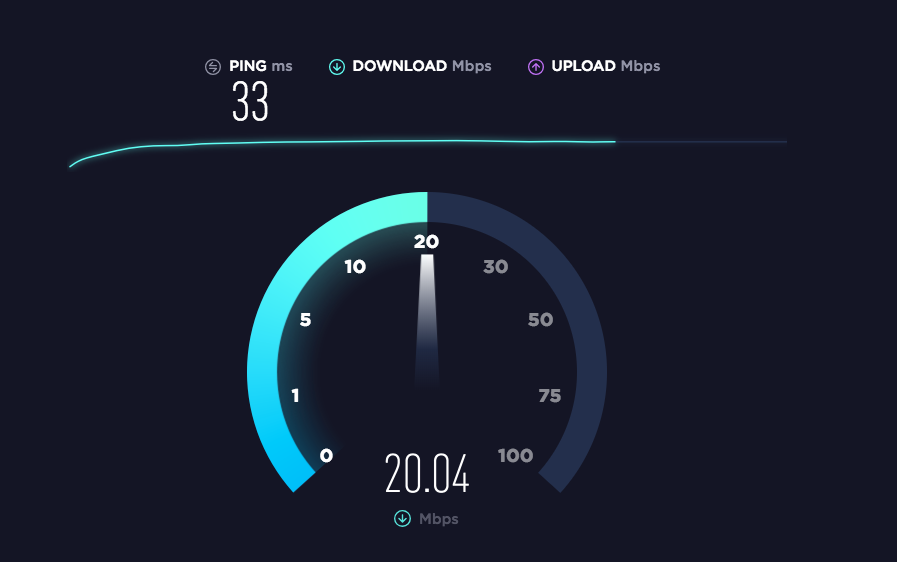The image size is (897, 562).
Task: Click the 20.04 speed readout
Action: [427, 473]
